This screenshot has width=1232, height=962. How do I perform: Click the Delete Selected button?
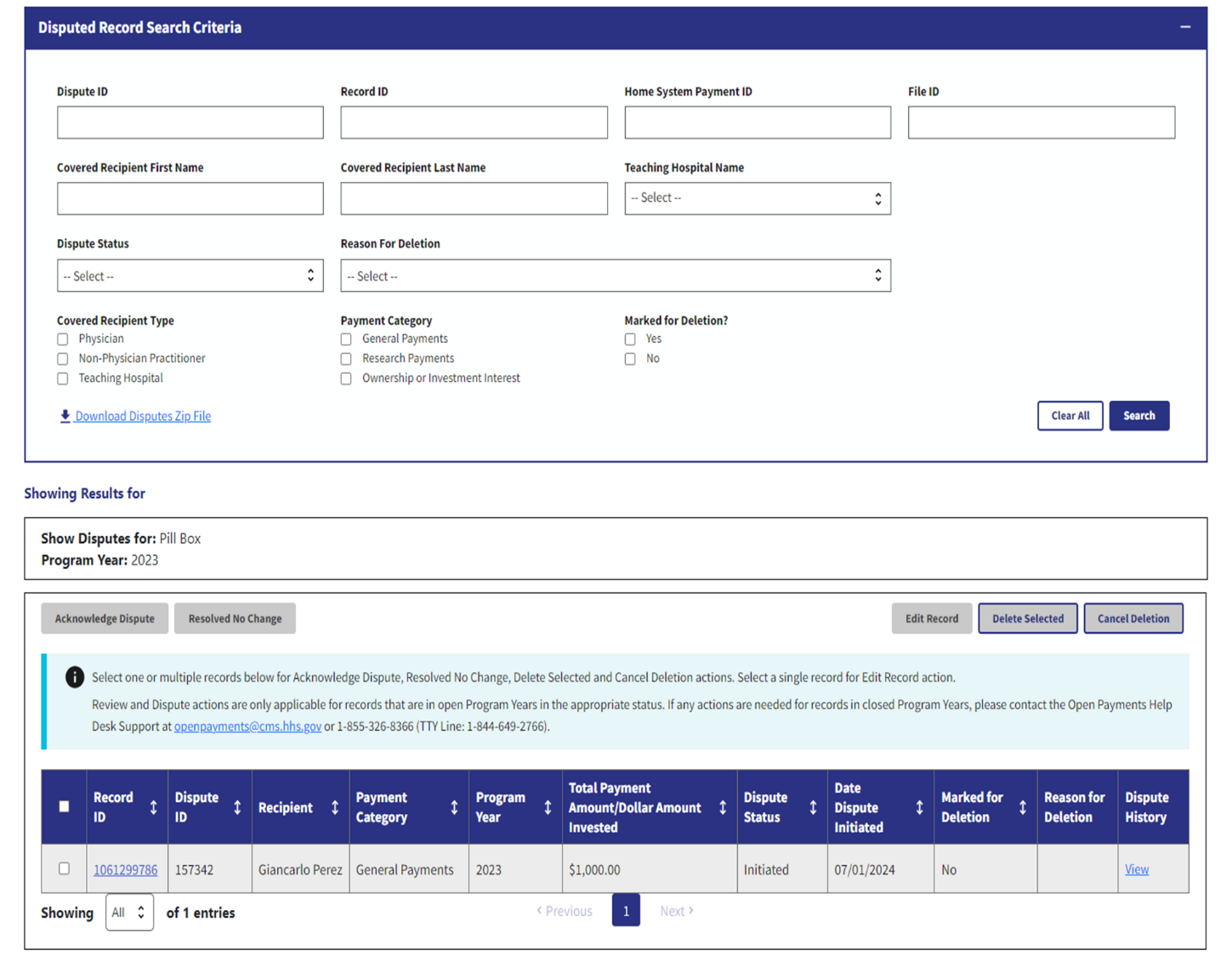(x=1027, y=618)
